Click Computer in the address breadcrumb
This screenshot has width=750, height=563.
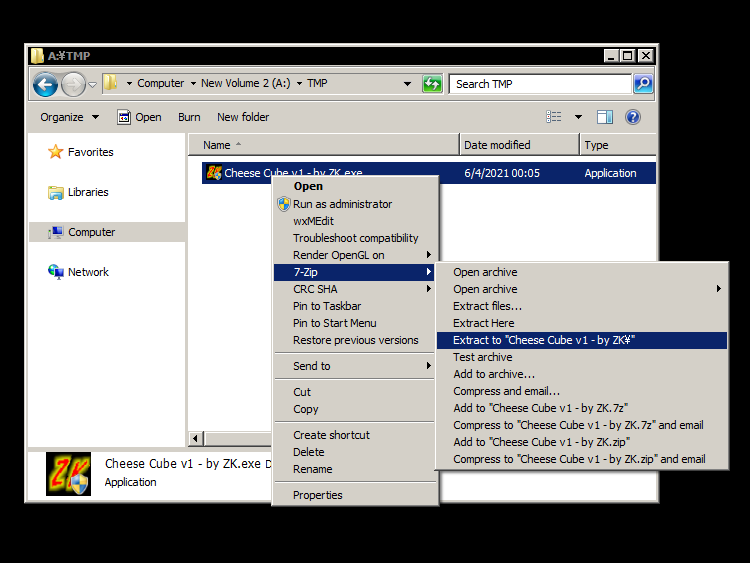(160, 83)
